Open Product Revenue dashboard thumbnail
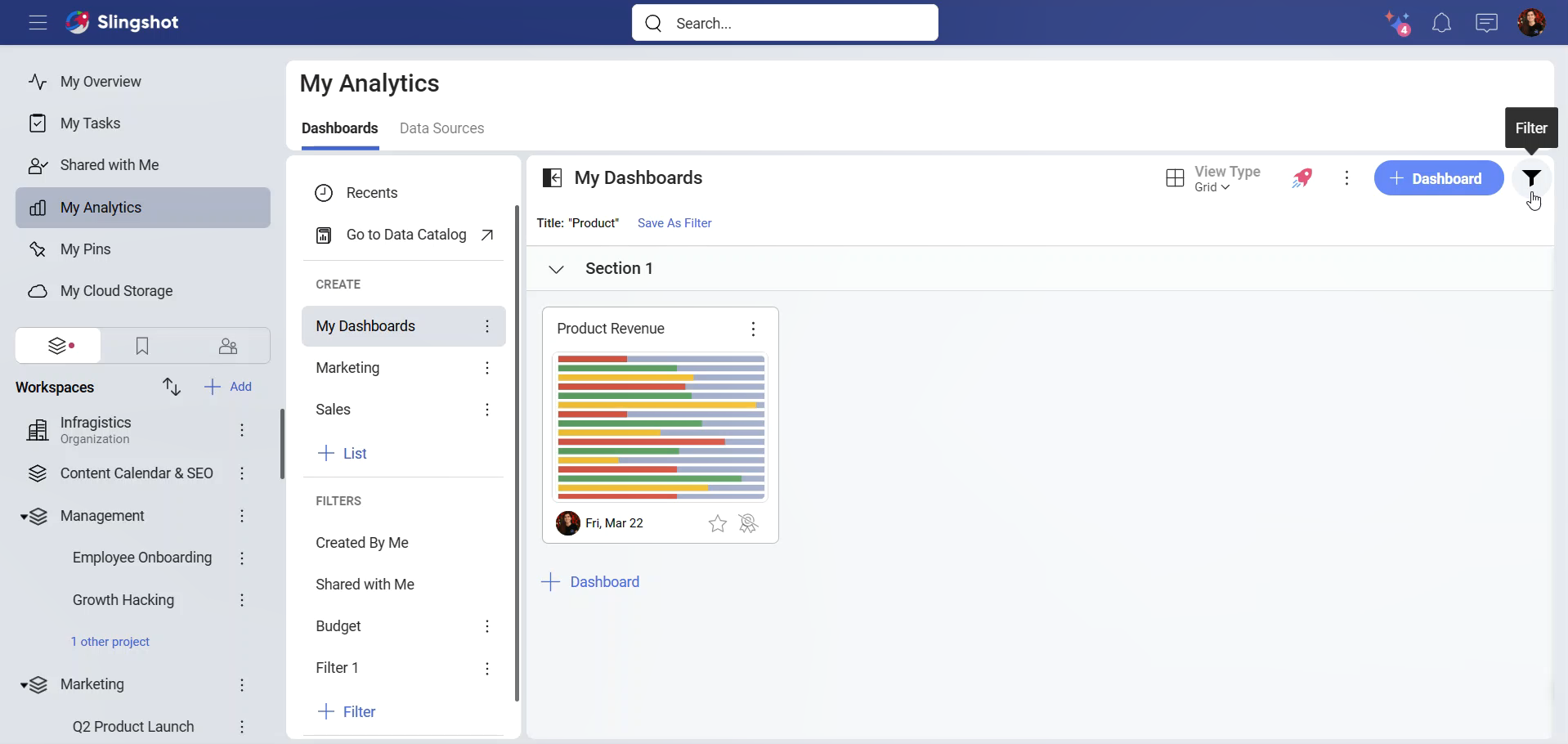This screenshot has height=744, width=1568. 661,427
